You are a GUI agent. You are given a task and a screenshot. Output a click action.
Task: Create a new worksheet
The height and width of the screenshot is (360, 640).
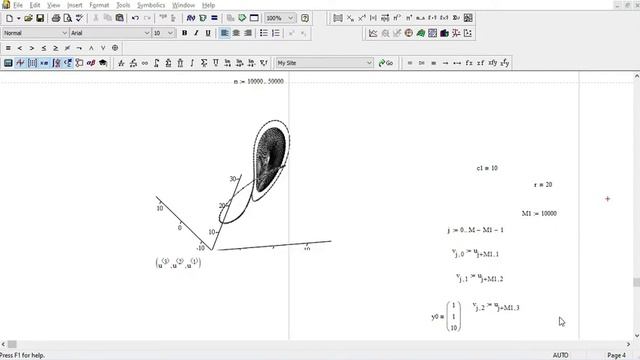tap(9, 18)
